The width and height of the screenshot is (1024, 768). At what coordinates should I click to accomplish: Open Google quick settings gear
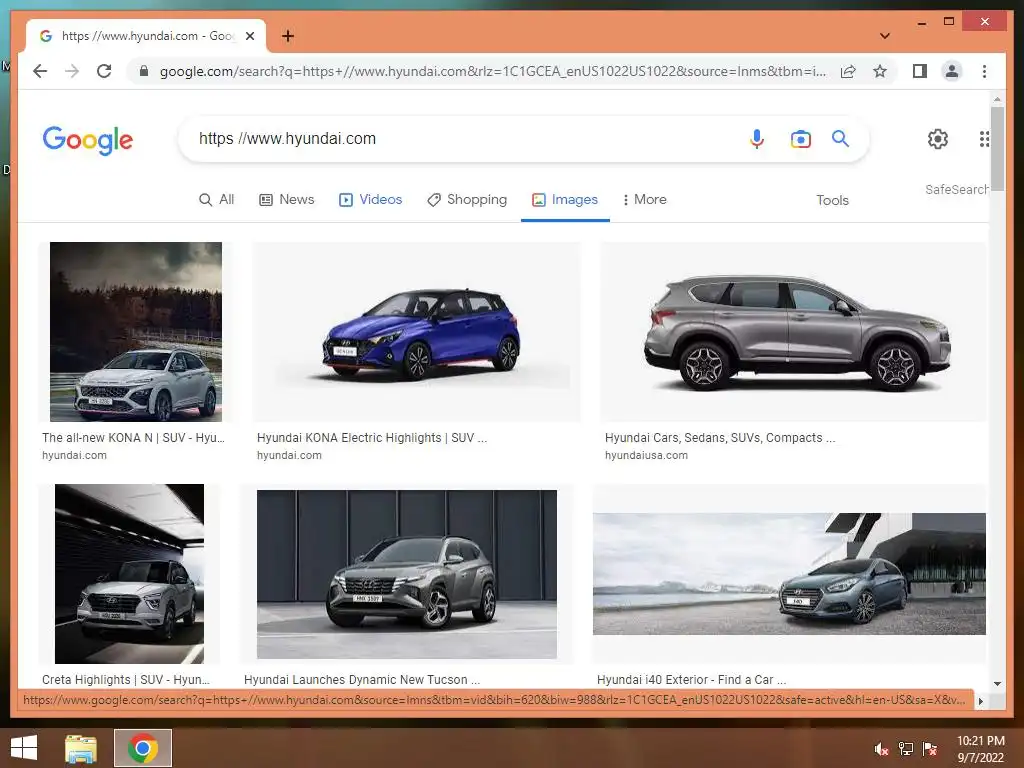tap(938, 138)
